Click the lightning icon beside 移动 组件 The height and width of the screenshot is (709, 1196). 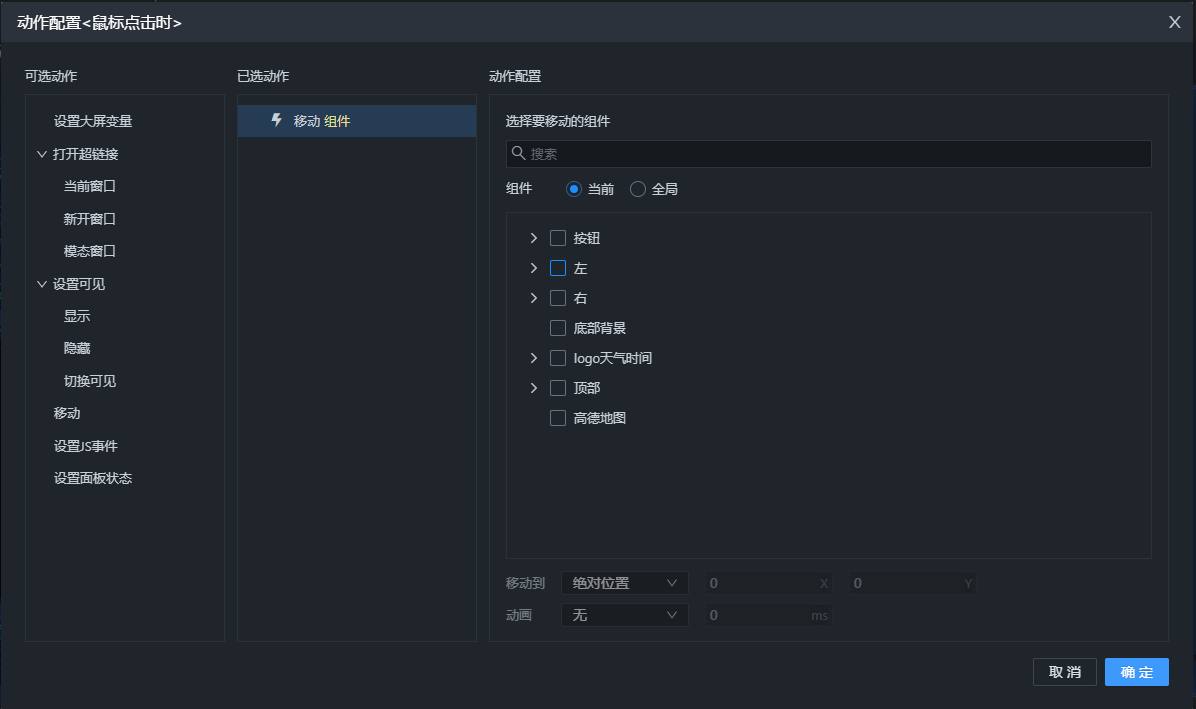277,121
